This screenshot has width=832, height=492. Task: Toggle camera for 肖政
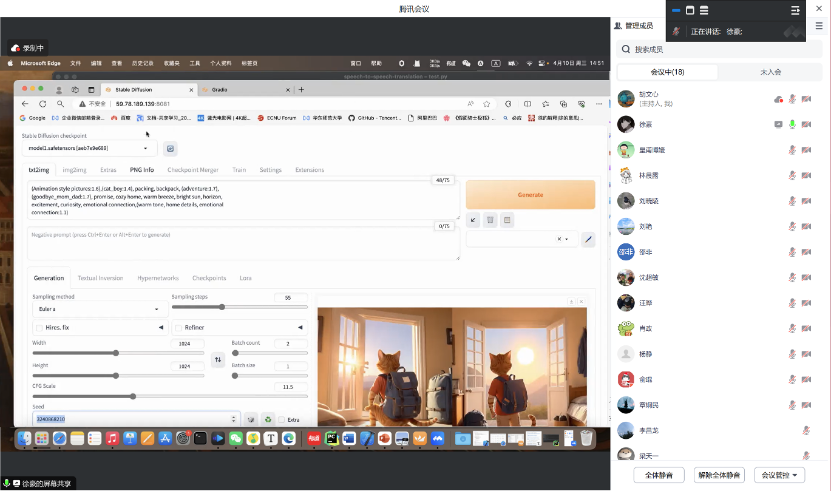(x=807, y=329)
